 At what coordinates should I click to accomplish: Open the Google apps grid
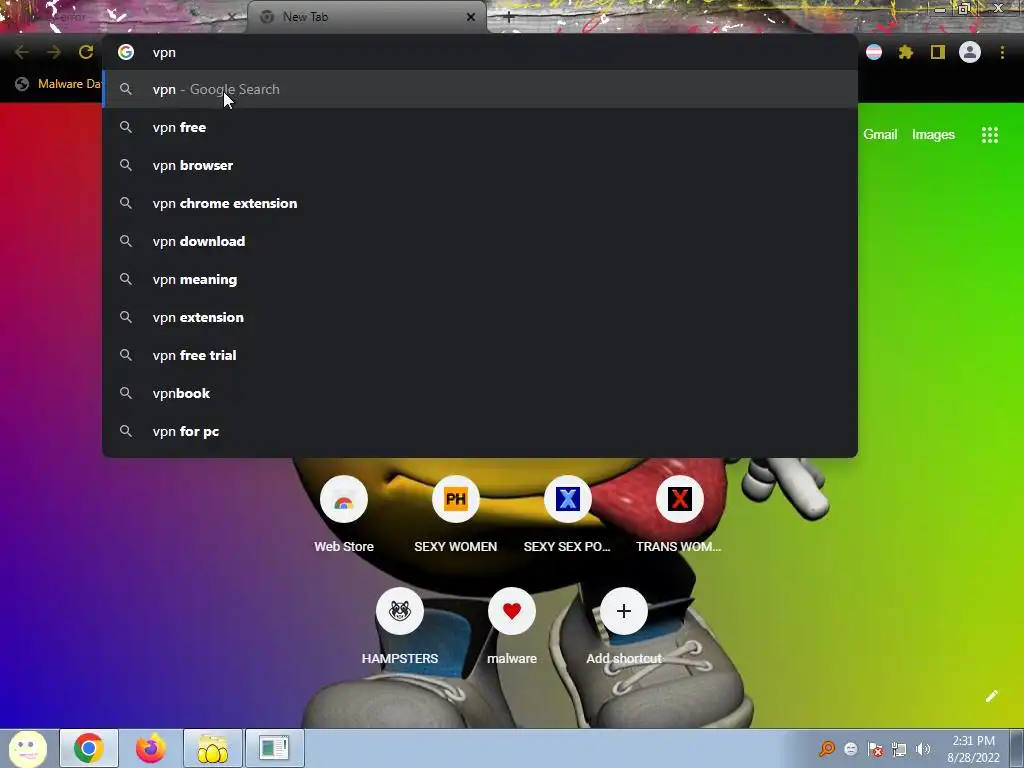989,135
